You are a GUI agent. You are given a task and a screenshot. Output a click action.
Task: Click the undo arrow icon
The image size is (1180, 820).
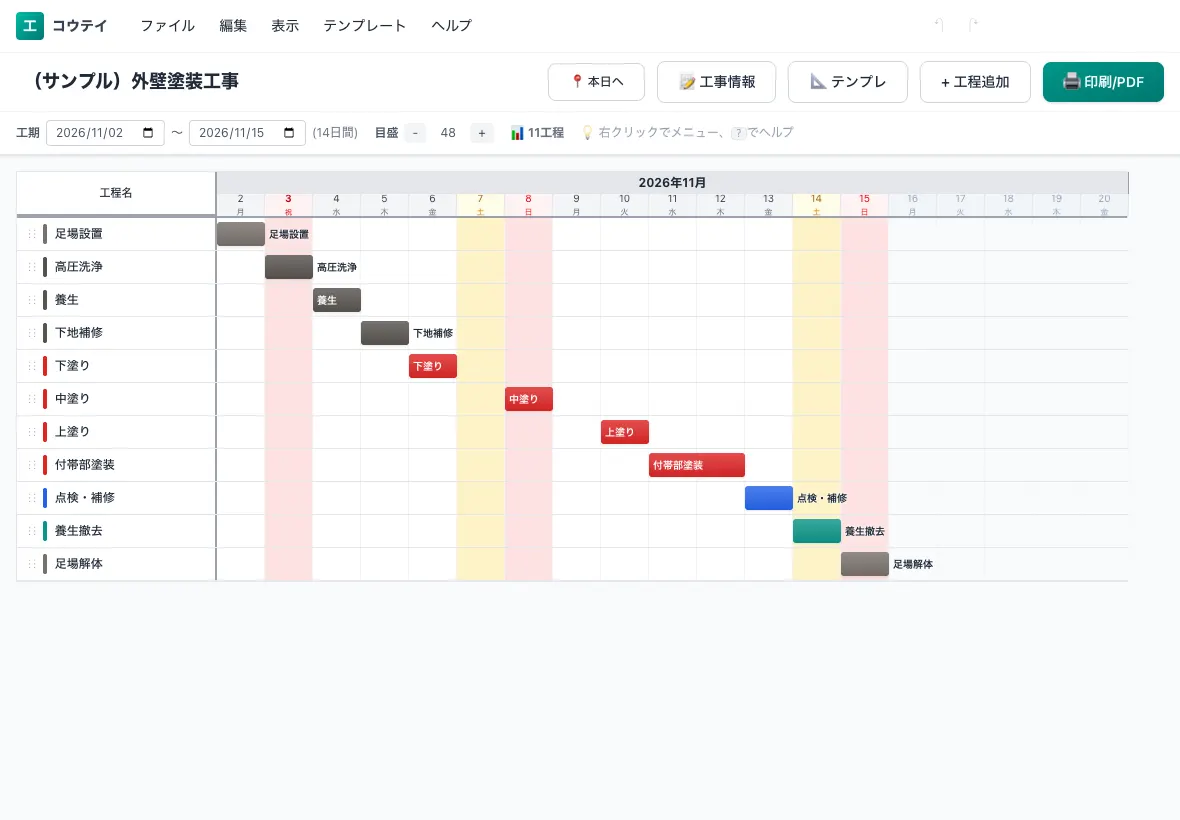(x=939, y=25)
